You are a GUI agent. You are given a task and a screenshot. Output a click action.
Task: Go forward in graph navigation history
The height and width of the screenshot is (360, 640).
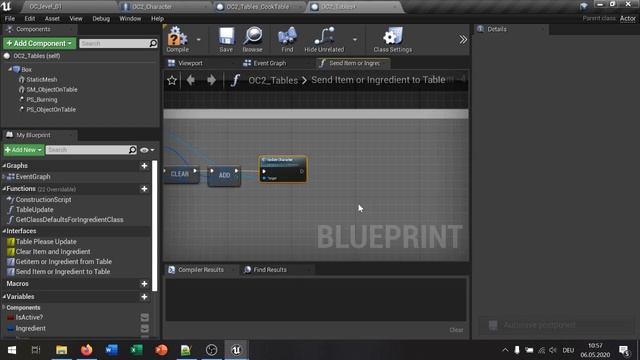click(x=211, y=80)
